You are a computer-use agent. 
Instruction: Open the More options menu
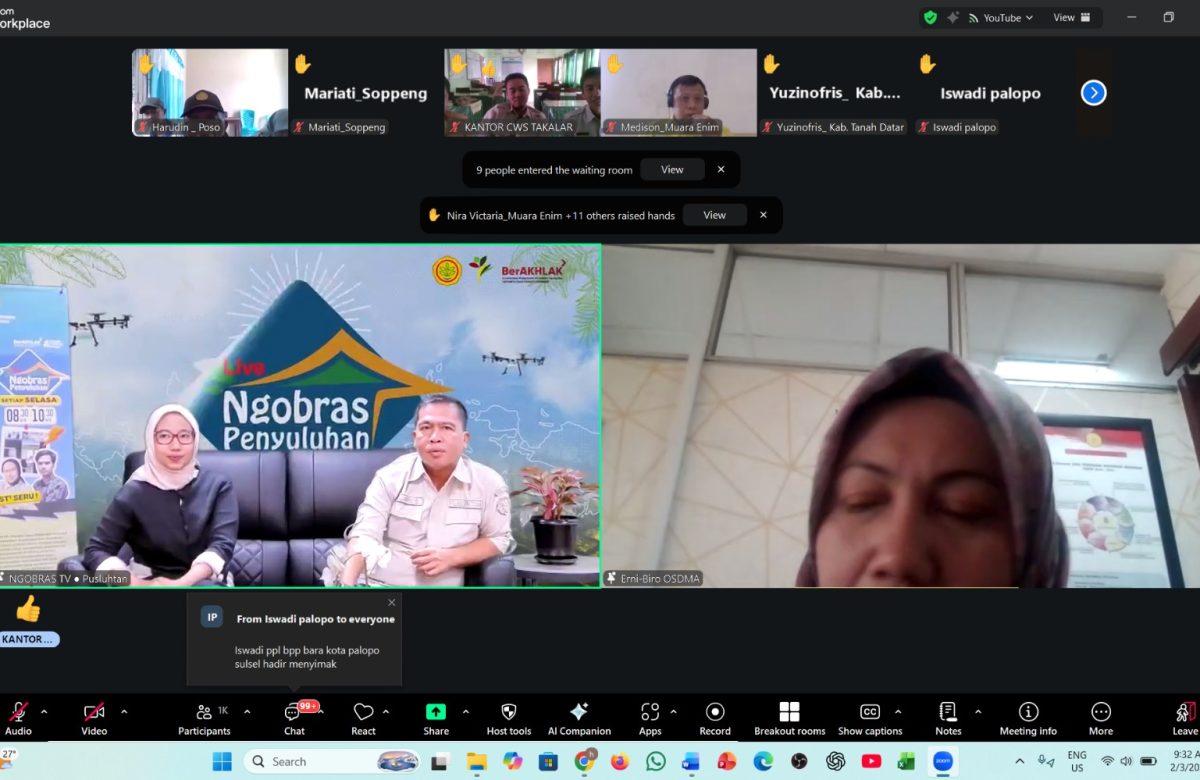point(1101,719)
